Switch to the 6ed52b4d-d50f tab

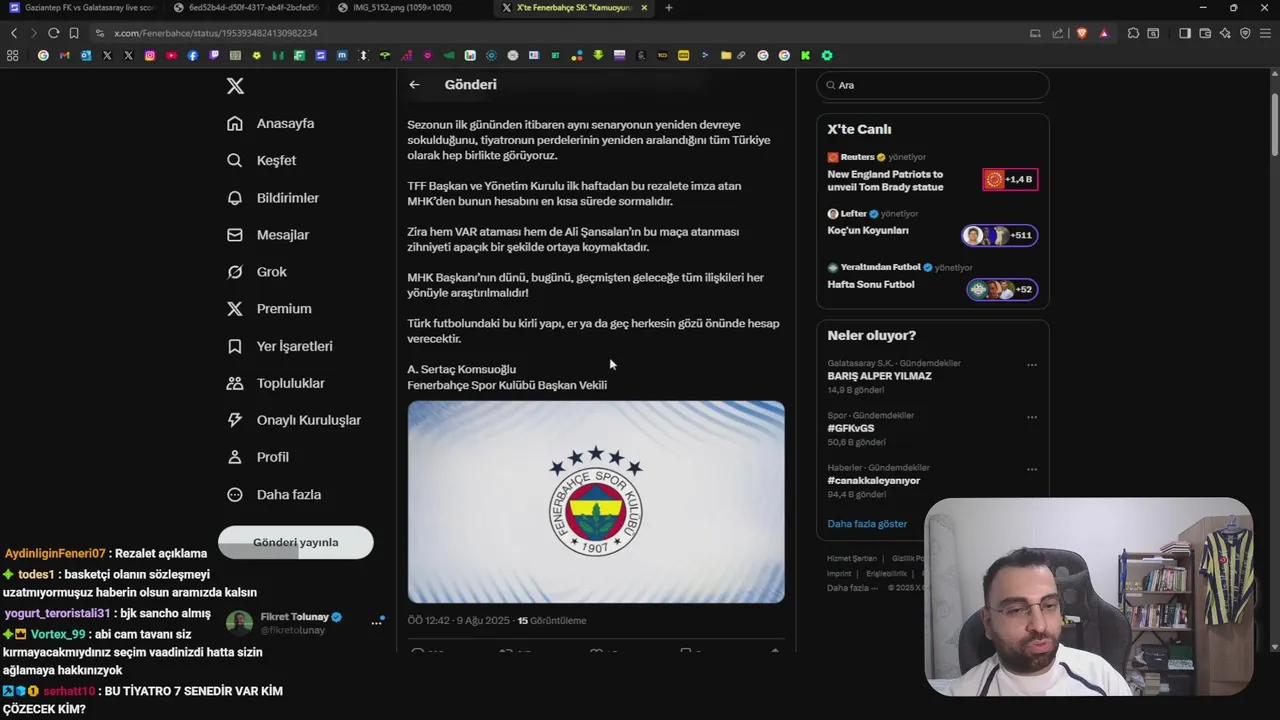[x=246, y=8]
